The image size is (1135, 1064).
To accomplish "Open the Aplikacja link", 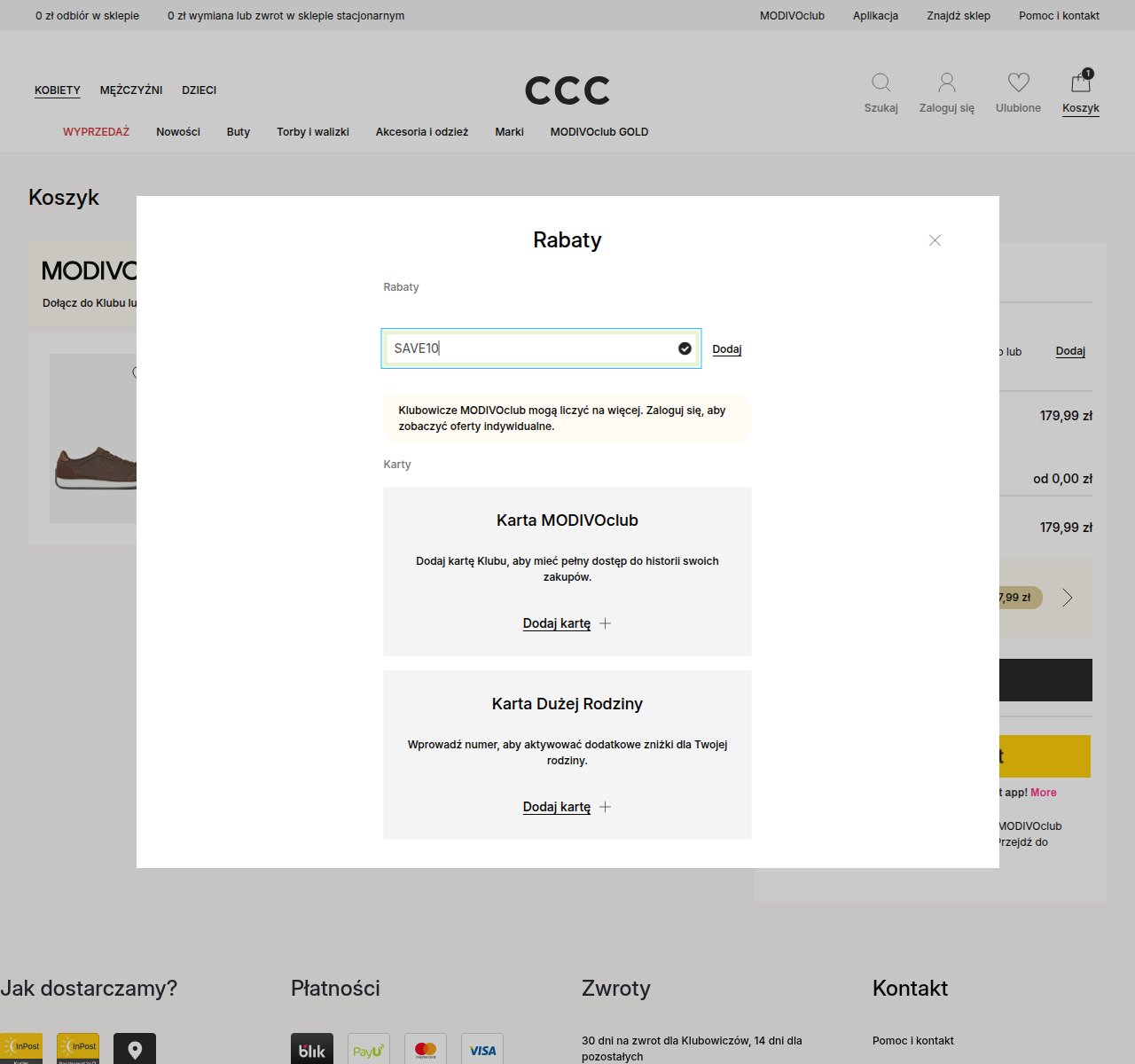I will click(x=875, y=16).
